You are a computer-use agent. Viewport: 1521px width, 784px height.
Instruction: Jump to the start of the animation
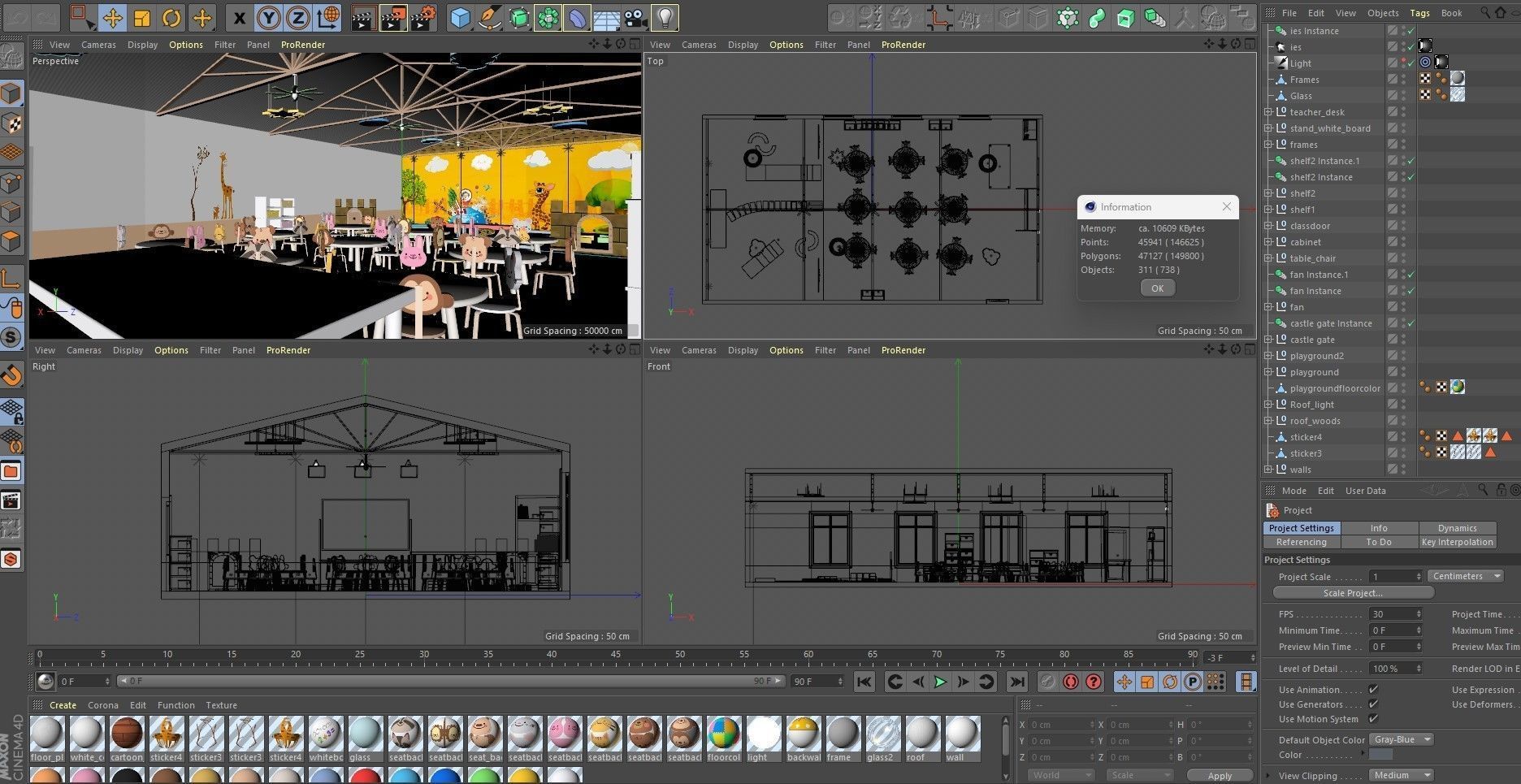(864, 682)
